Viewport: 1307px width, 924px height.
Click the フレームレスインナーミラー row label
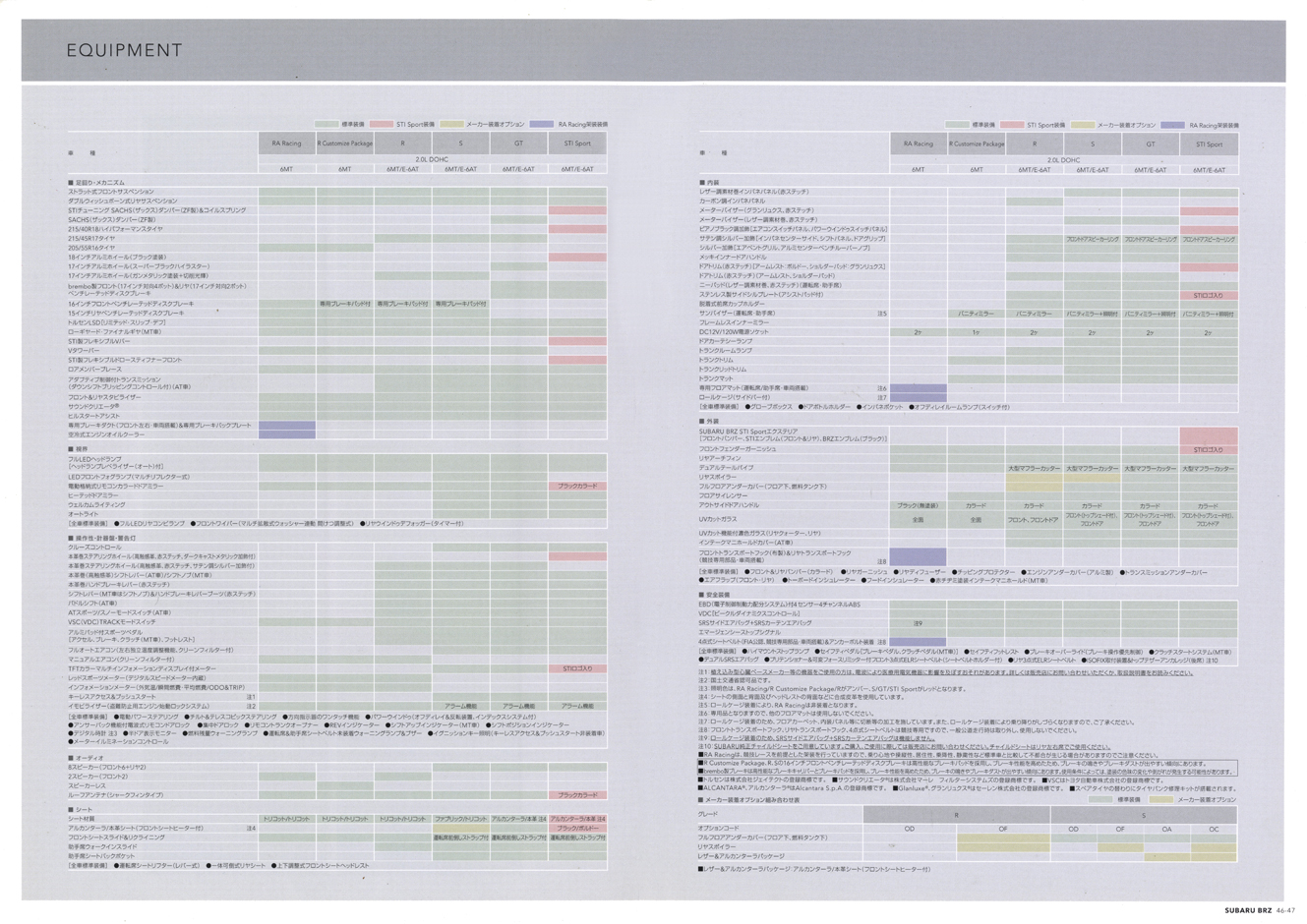(734, 322)
